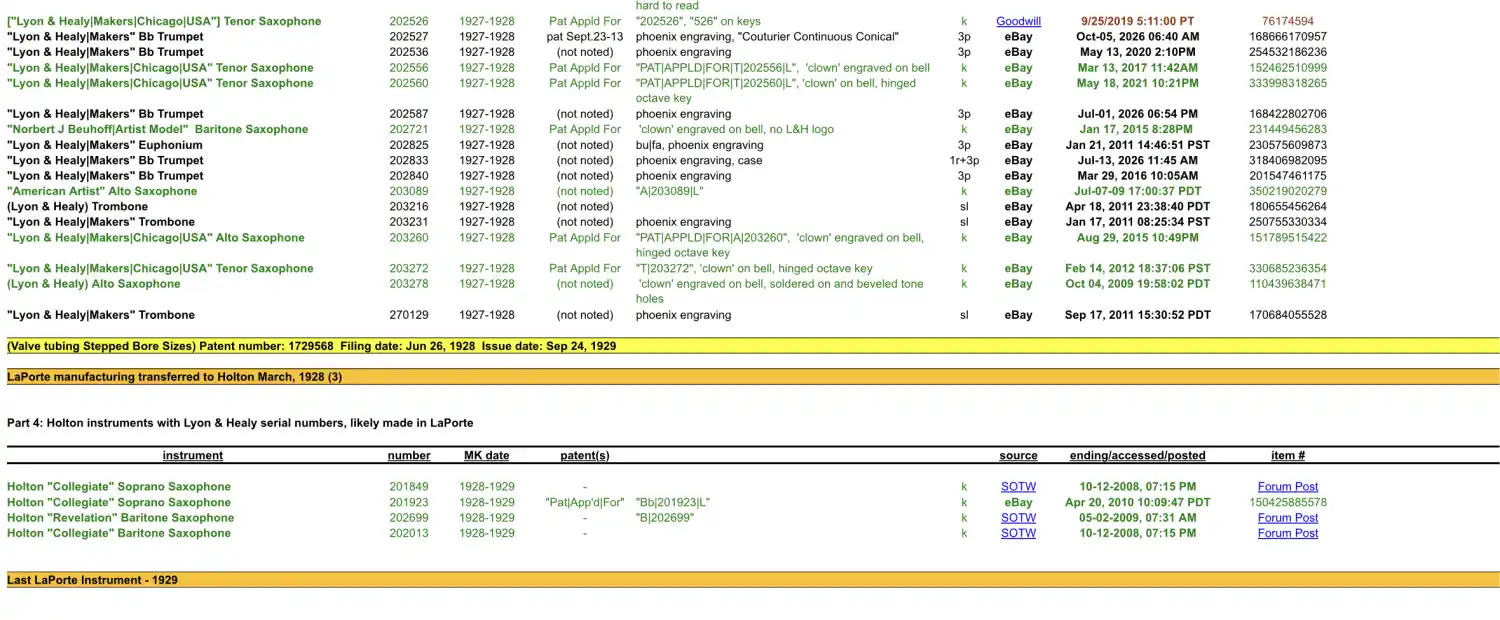Open SOTW link for Revelation Baritone Saxophone

1018,518
